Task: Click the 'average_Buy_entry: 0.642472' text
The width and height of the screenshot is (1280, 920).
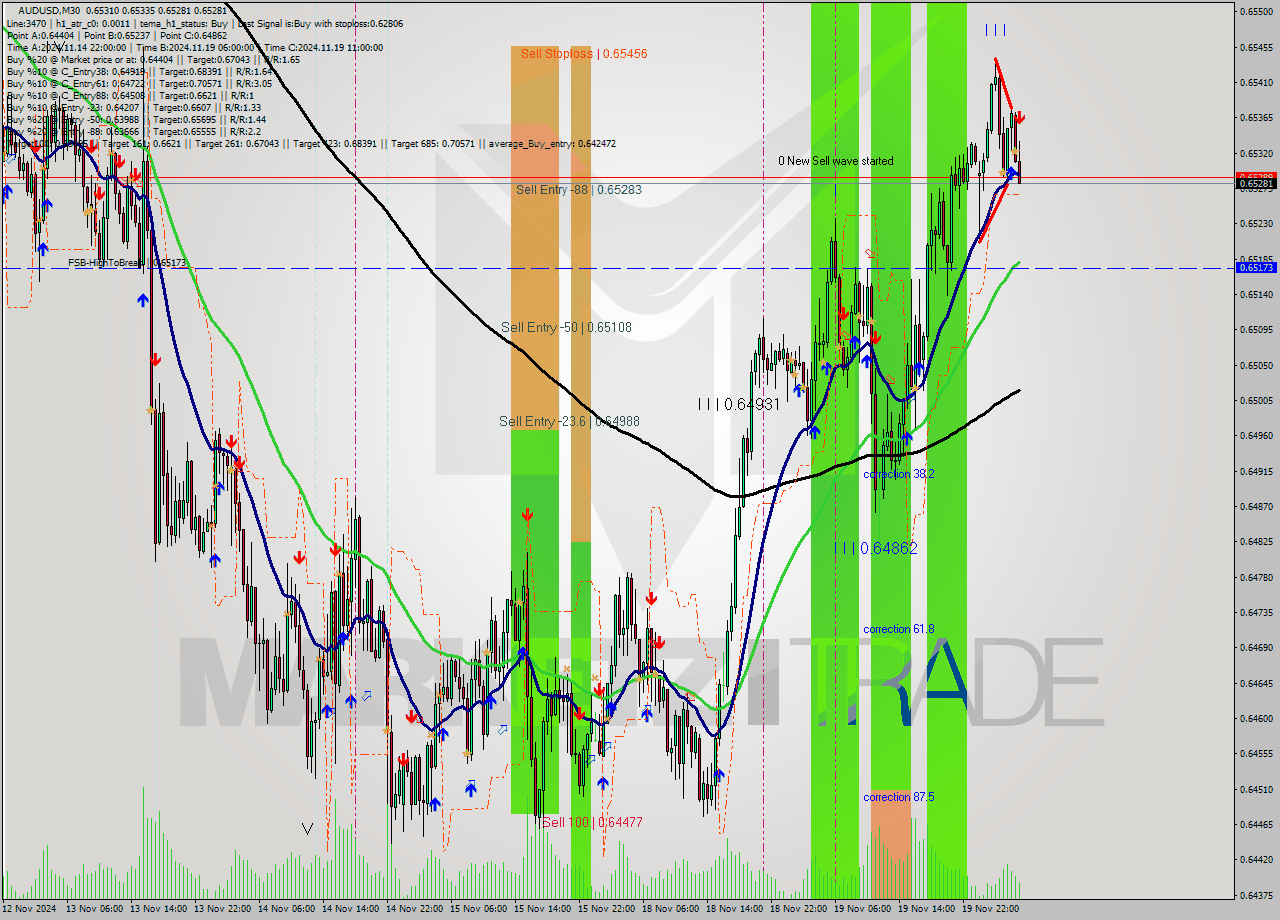Action: tap(552, 143)
